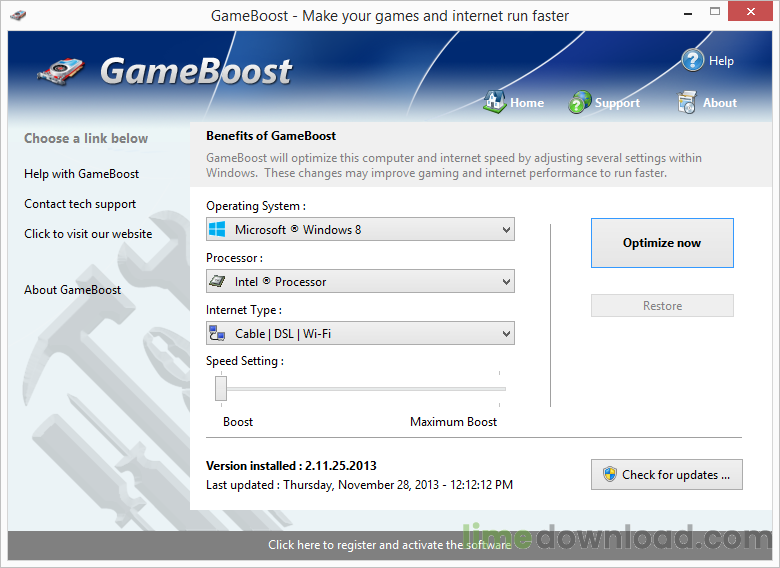Click the Maximum Boost label
This screenshot has width=780, height=568.
453,422
